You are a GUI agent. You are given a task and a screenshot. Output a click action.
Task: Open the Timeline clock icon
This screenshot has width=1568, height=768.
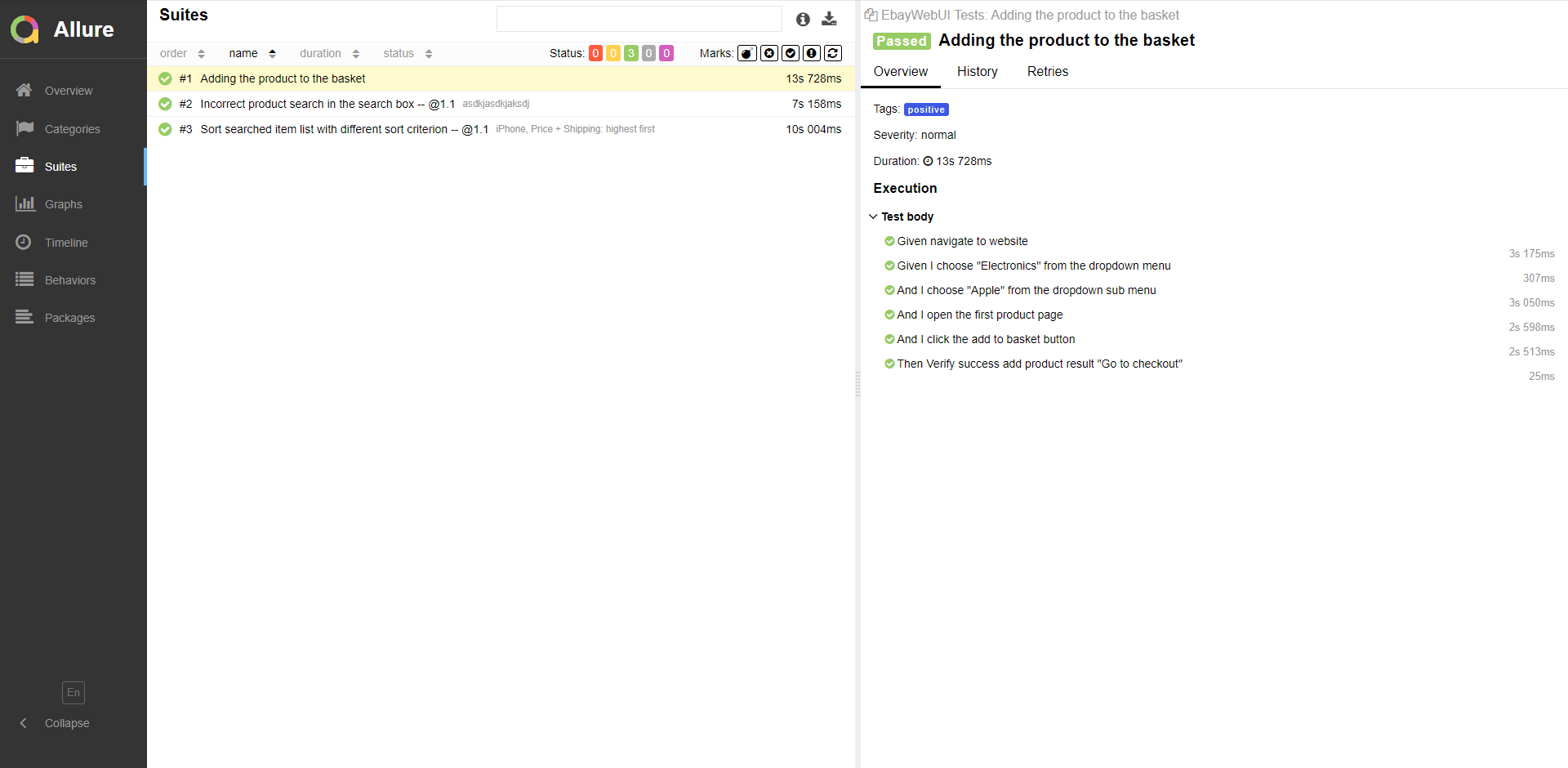pyautogui.click(x=24, y=242)
